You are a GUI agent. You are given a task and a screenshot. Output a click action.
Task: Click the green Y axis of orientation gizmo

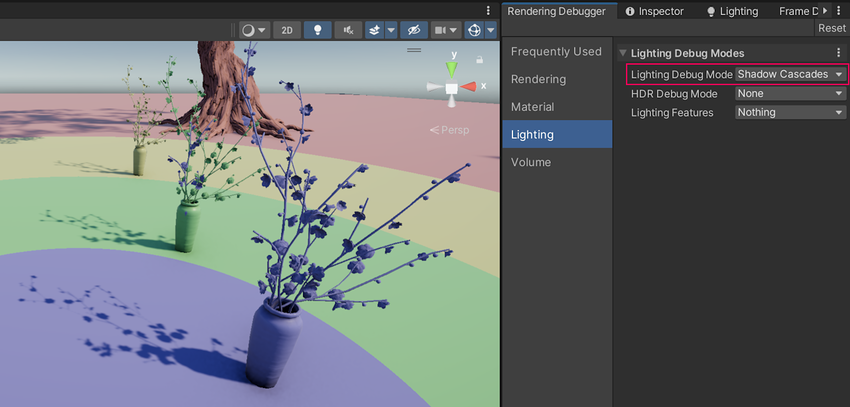click(x=452, y=68)
